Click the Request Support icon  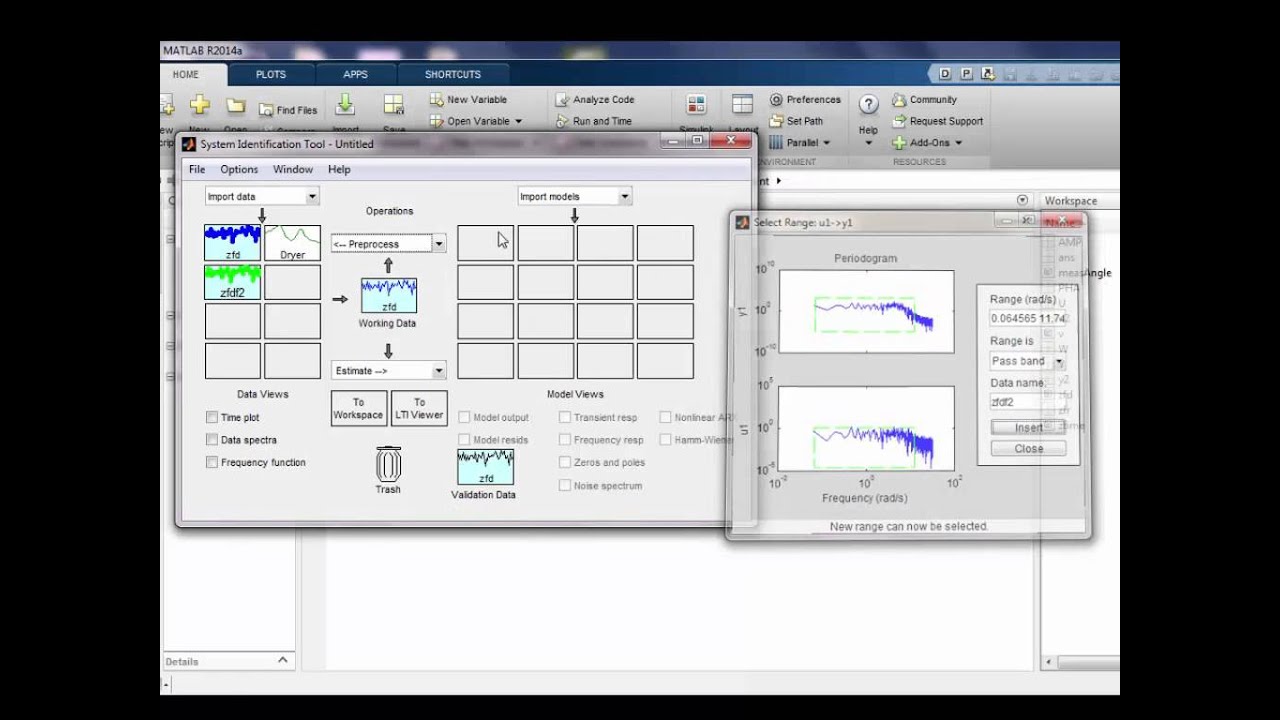coord(899,121)
